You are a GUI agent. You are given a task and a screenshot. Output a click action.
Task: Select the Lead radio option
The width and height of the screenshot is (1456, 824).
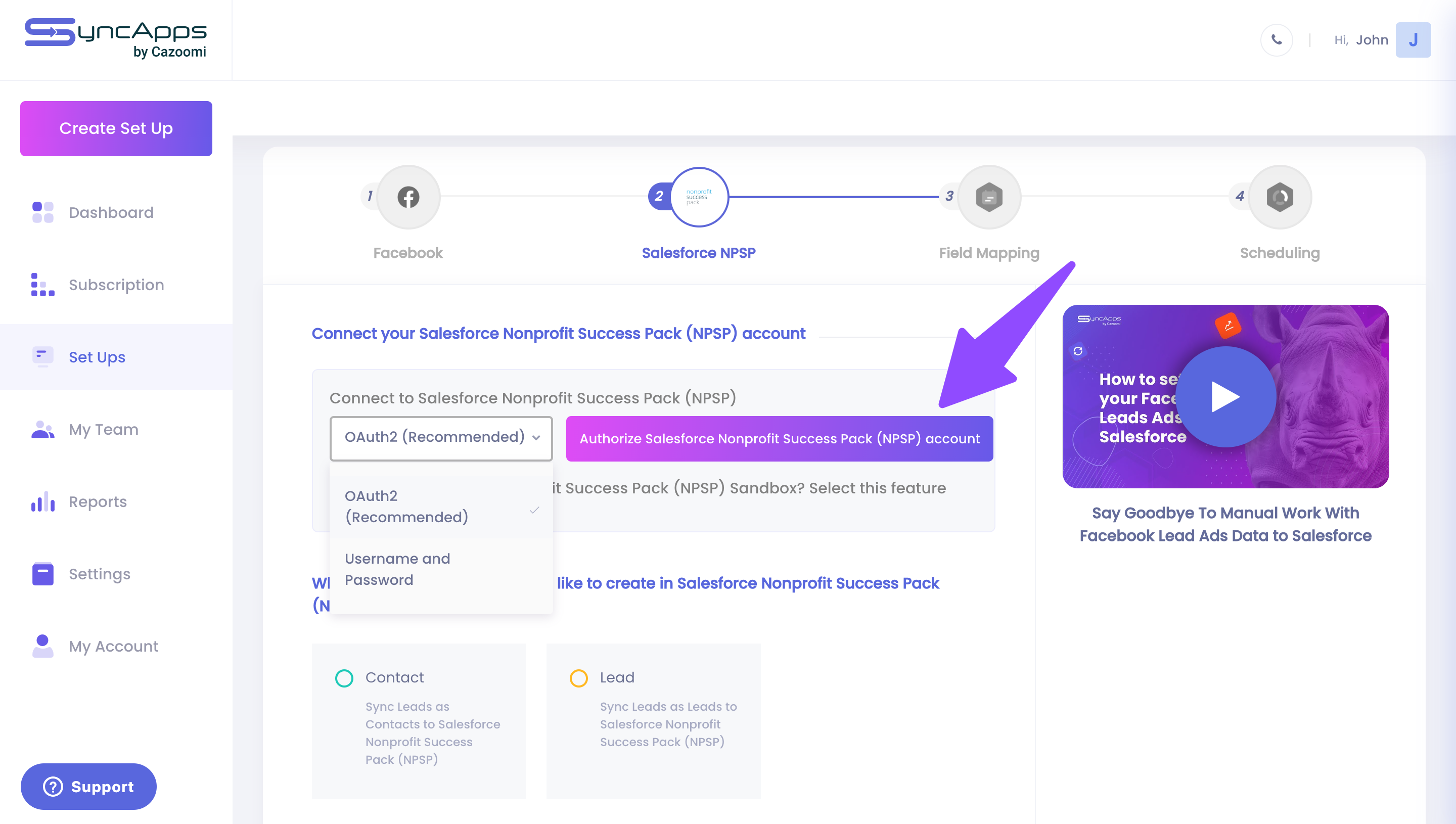tap(578, 678)
